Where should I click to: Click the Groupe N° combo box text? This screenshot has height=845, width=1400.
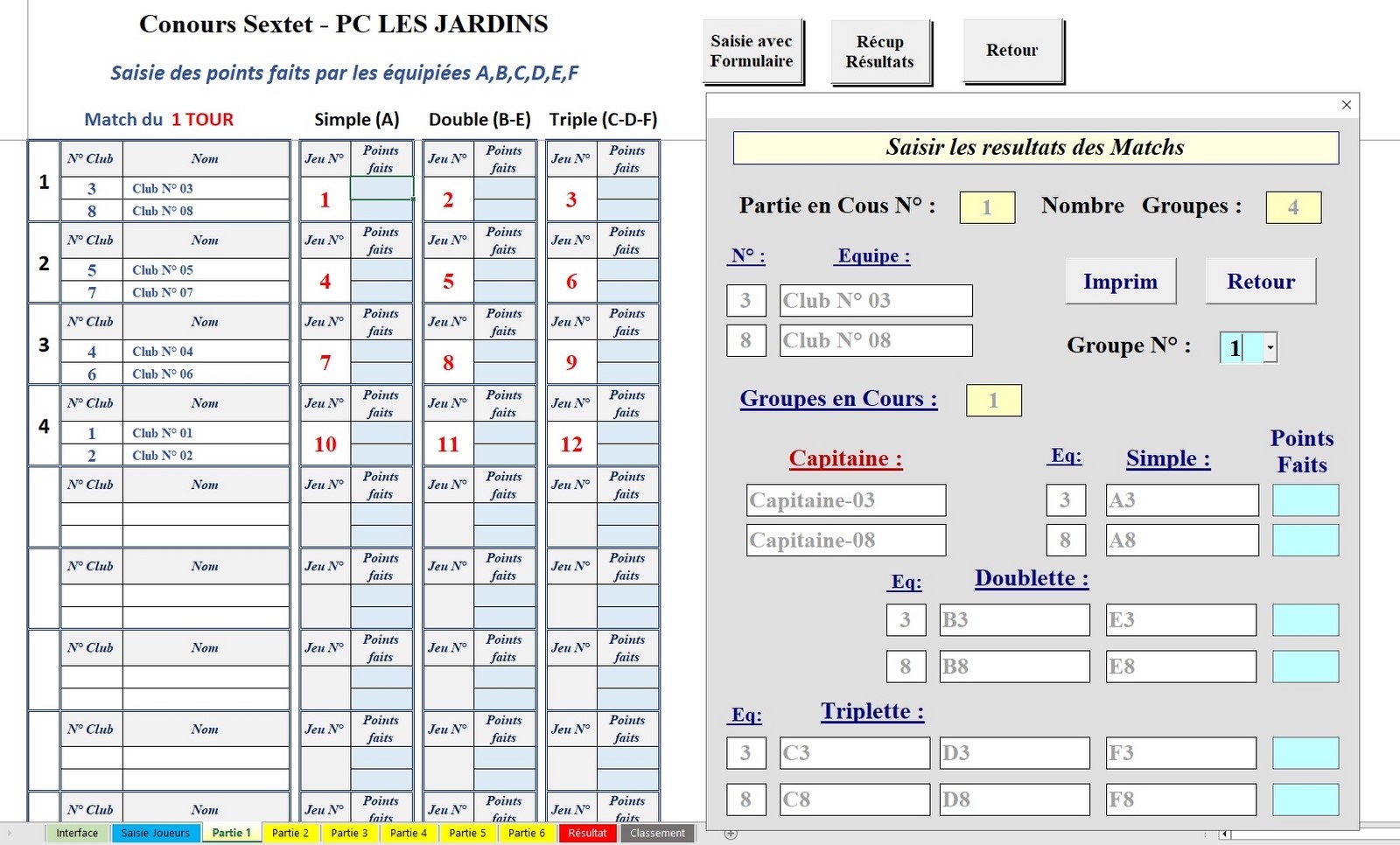click(x=1242, y=347)
